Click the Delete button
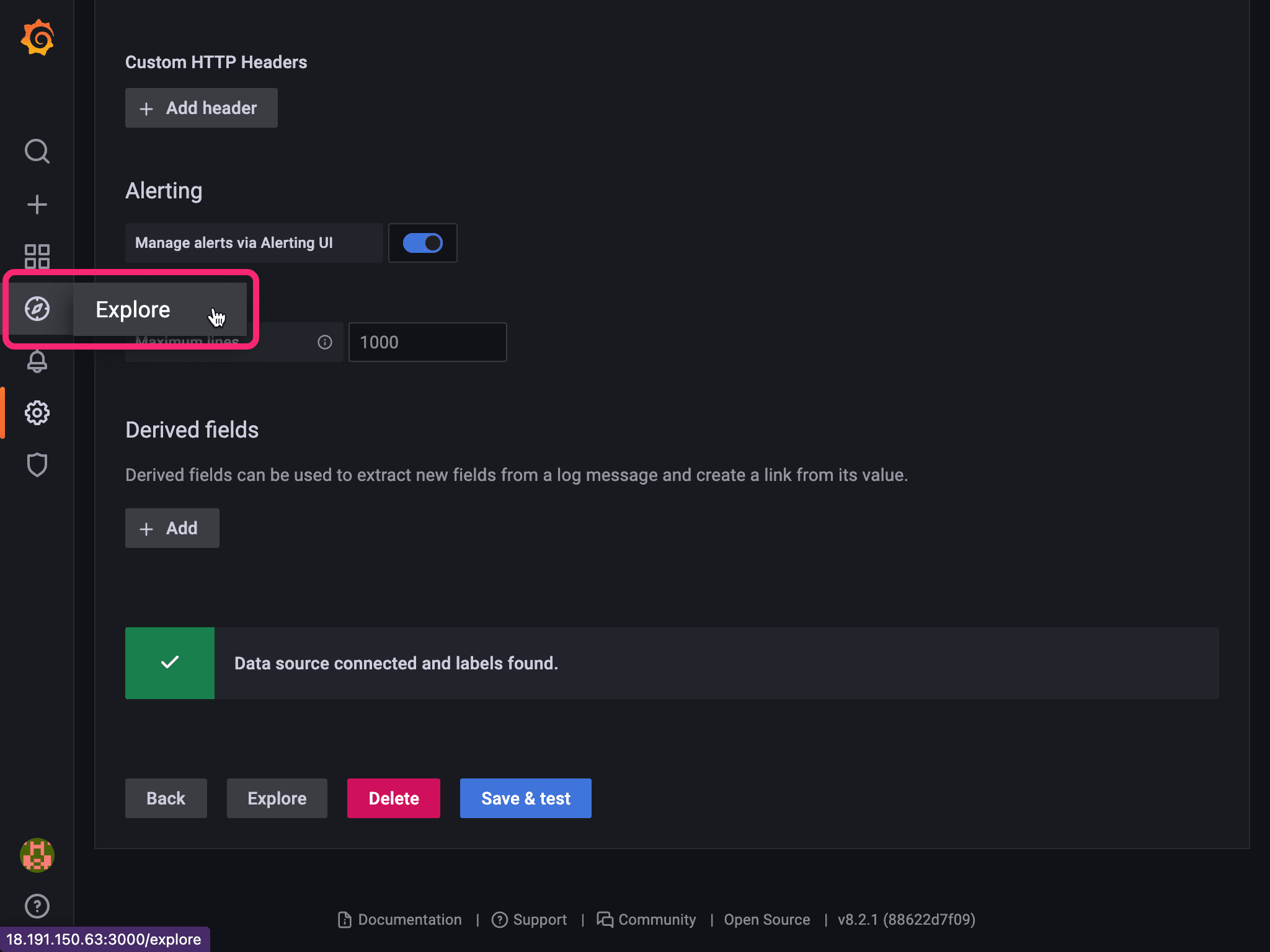 pos(394,798)
